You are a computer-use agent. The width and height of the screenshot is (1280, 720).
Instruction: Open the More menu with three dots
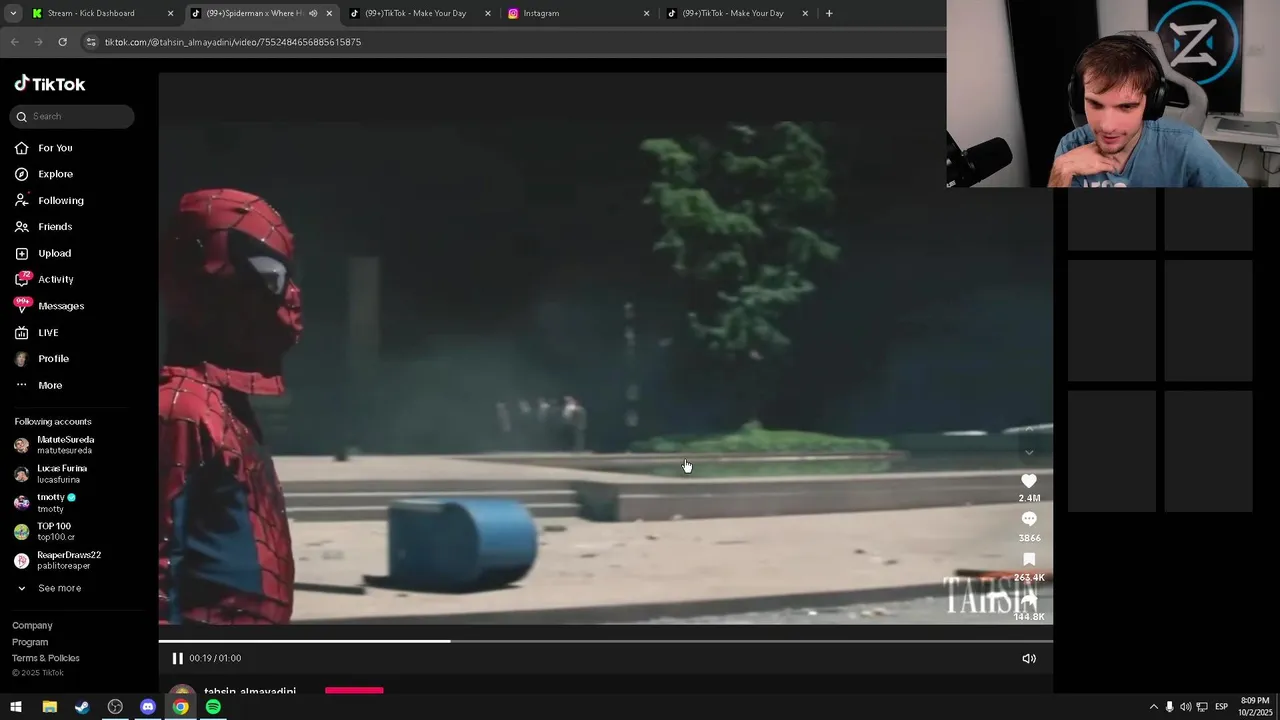click(x=50, y=385)
